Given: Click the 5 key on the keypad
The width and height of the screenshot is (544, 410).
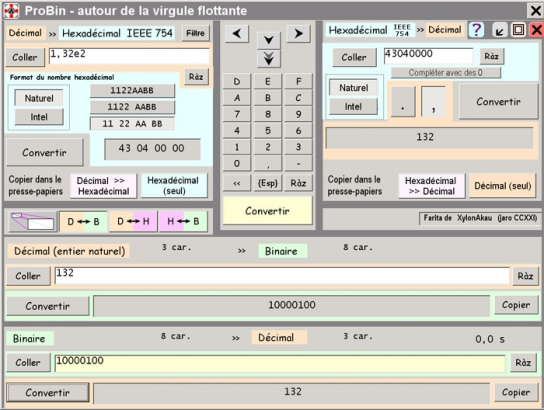Looking at the screenshot, I should (x=268, y=131).
